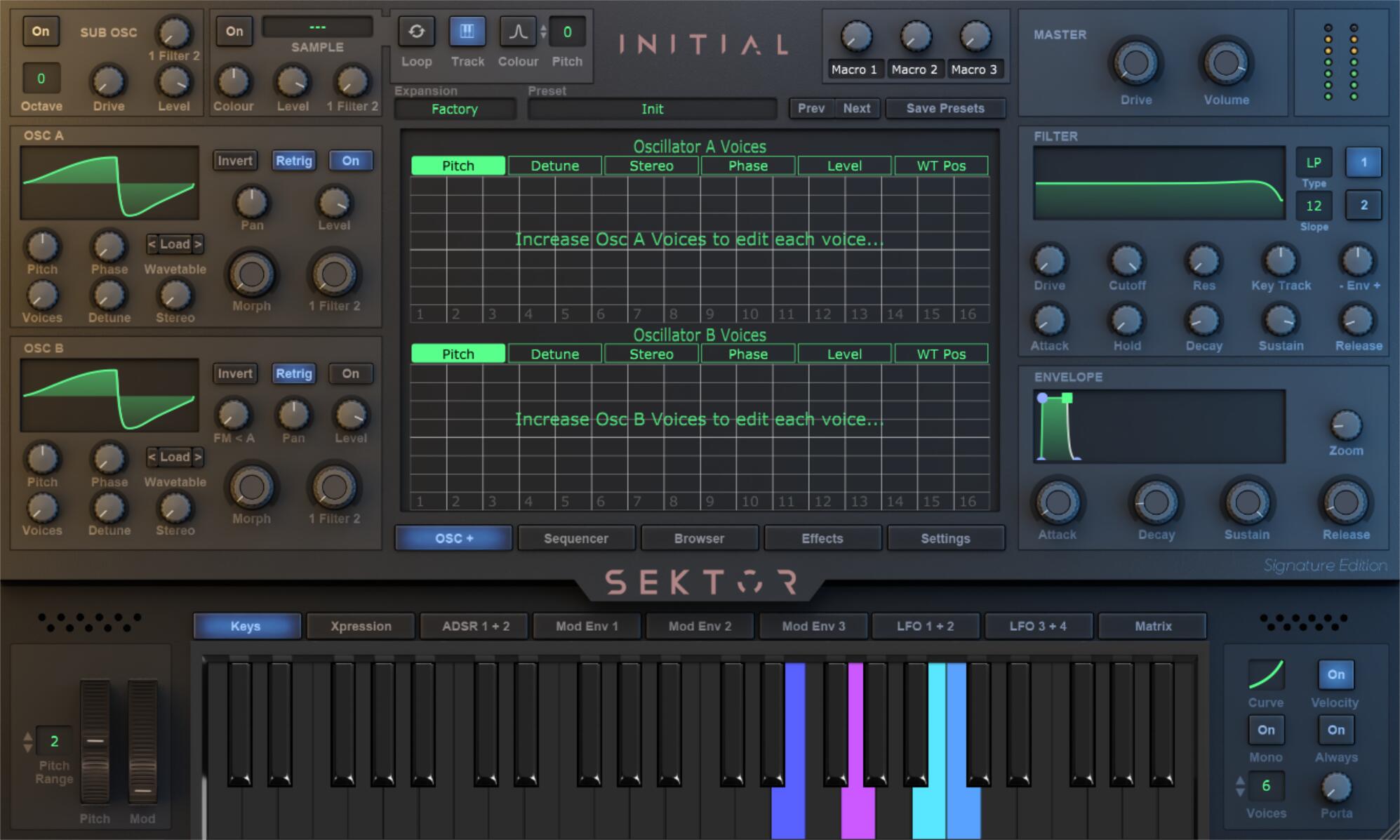Open the Xpression tab
The width and height of the screenshot is (1400, 840).
(361, 626)
